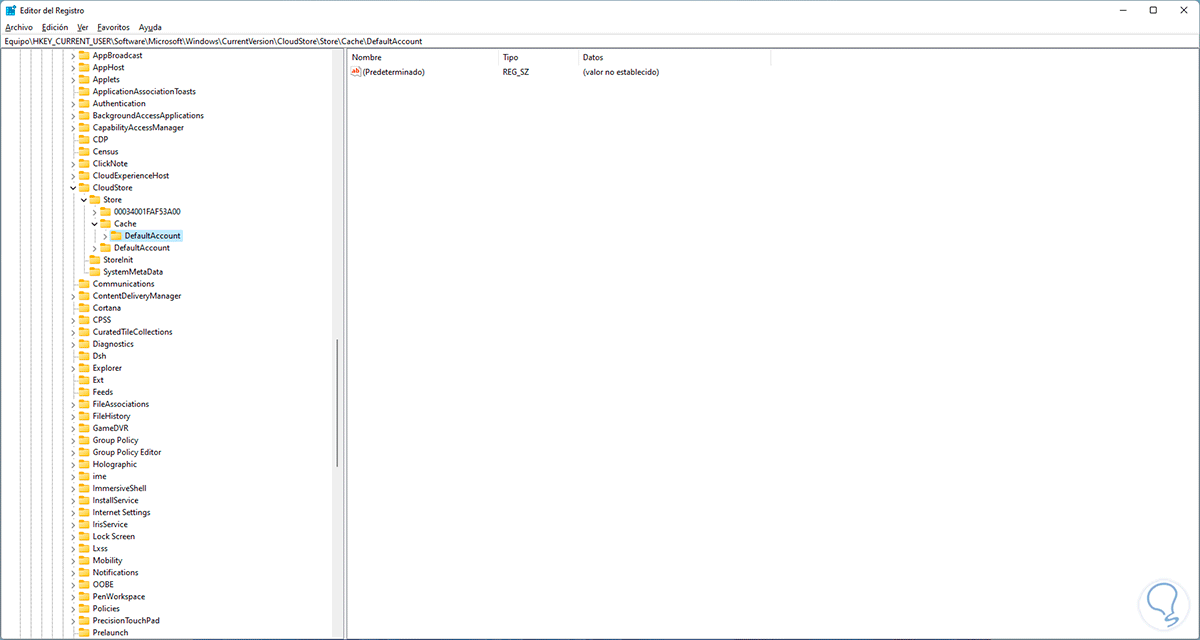Viewport: 1200px width, 640px height.
Task: Select the Communications folder icon
Action: pyautogui.click(x=84, y=283)
